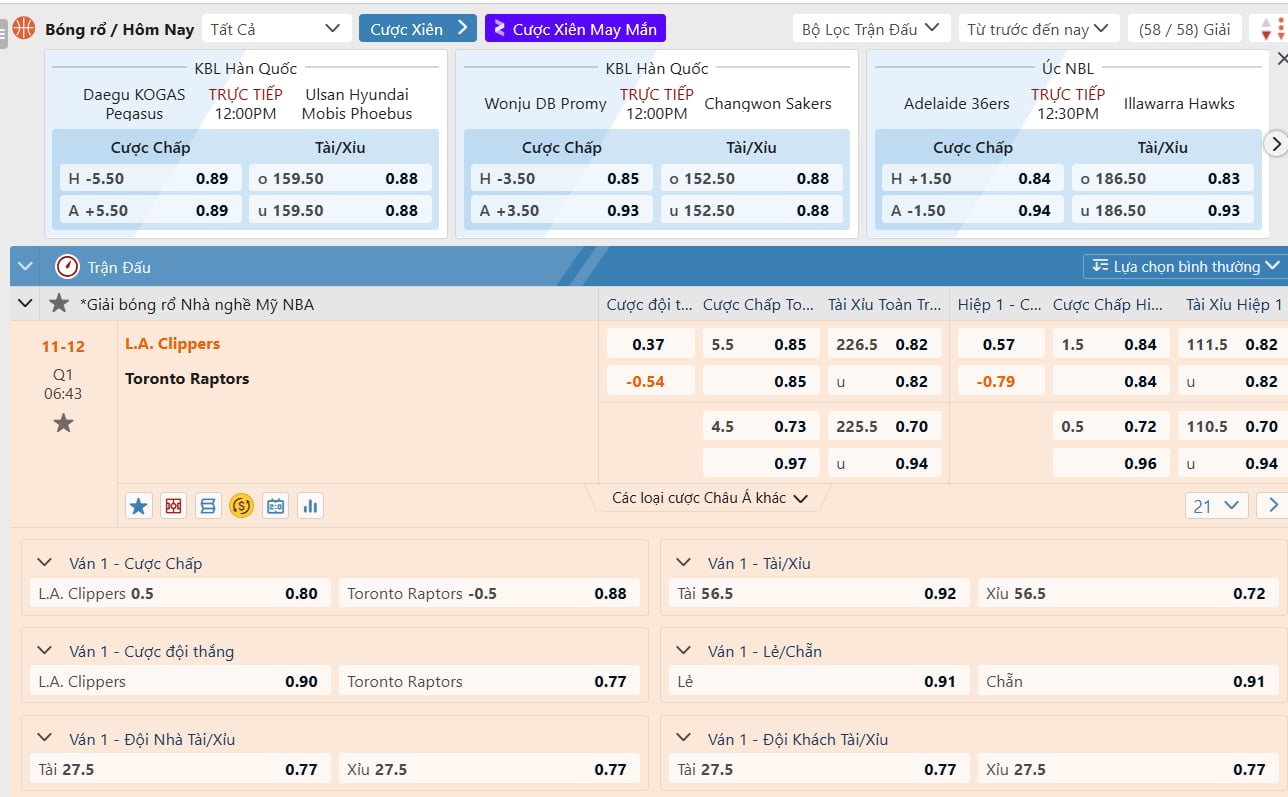Click the Cược Xiên May Mắn button
This screenshot has width=1288, height=797.
tap(575, 28)
